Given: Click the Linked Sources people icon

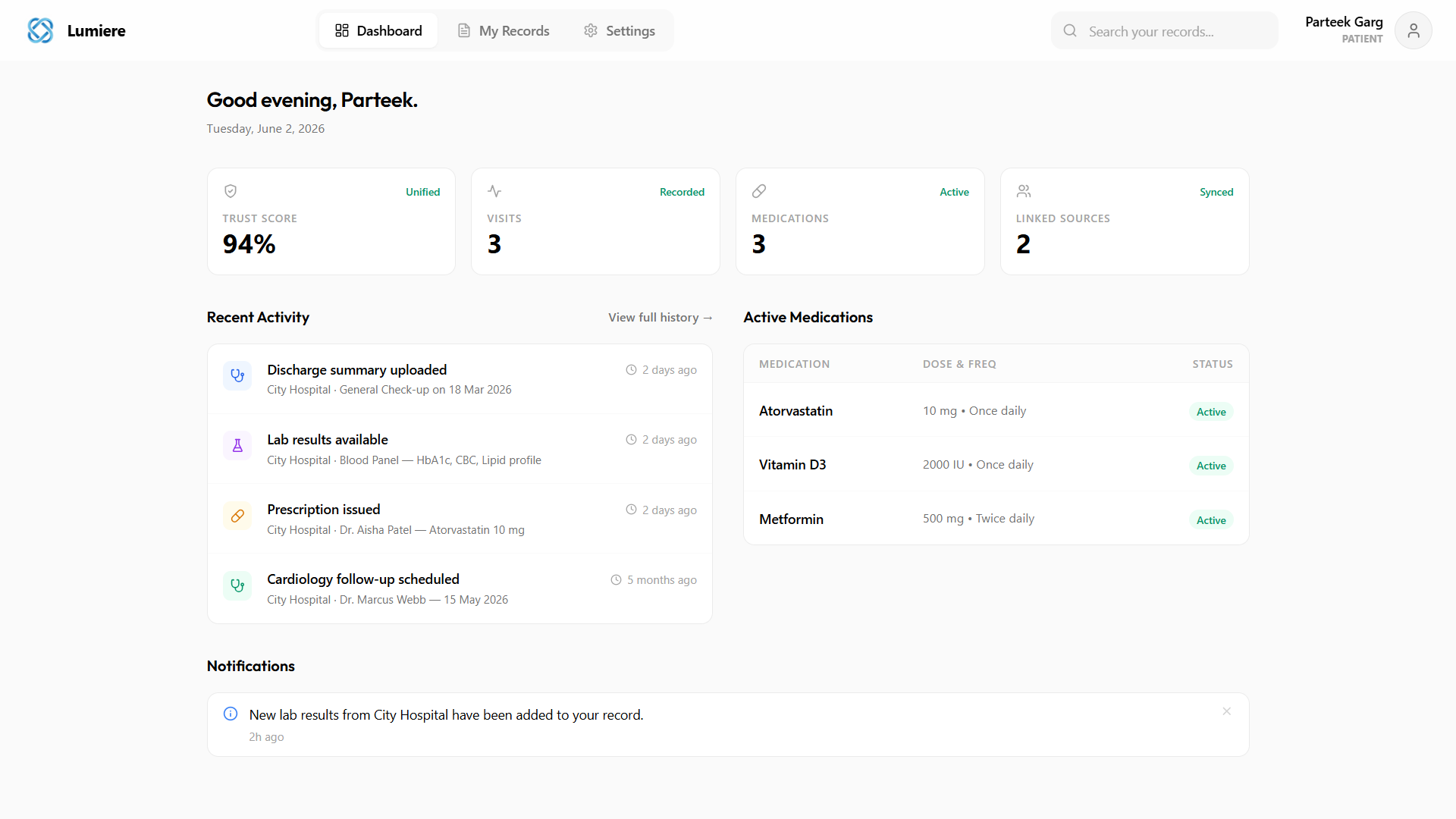Looking at the screenshot, I should coord(1024,191).
